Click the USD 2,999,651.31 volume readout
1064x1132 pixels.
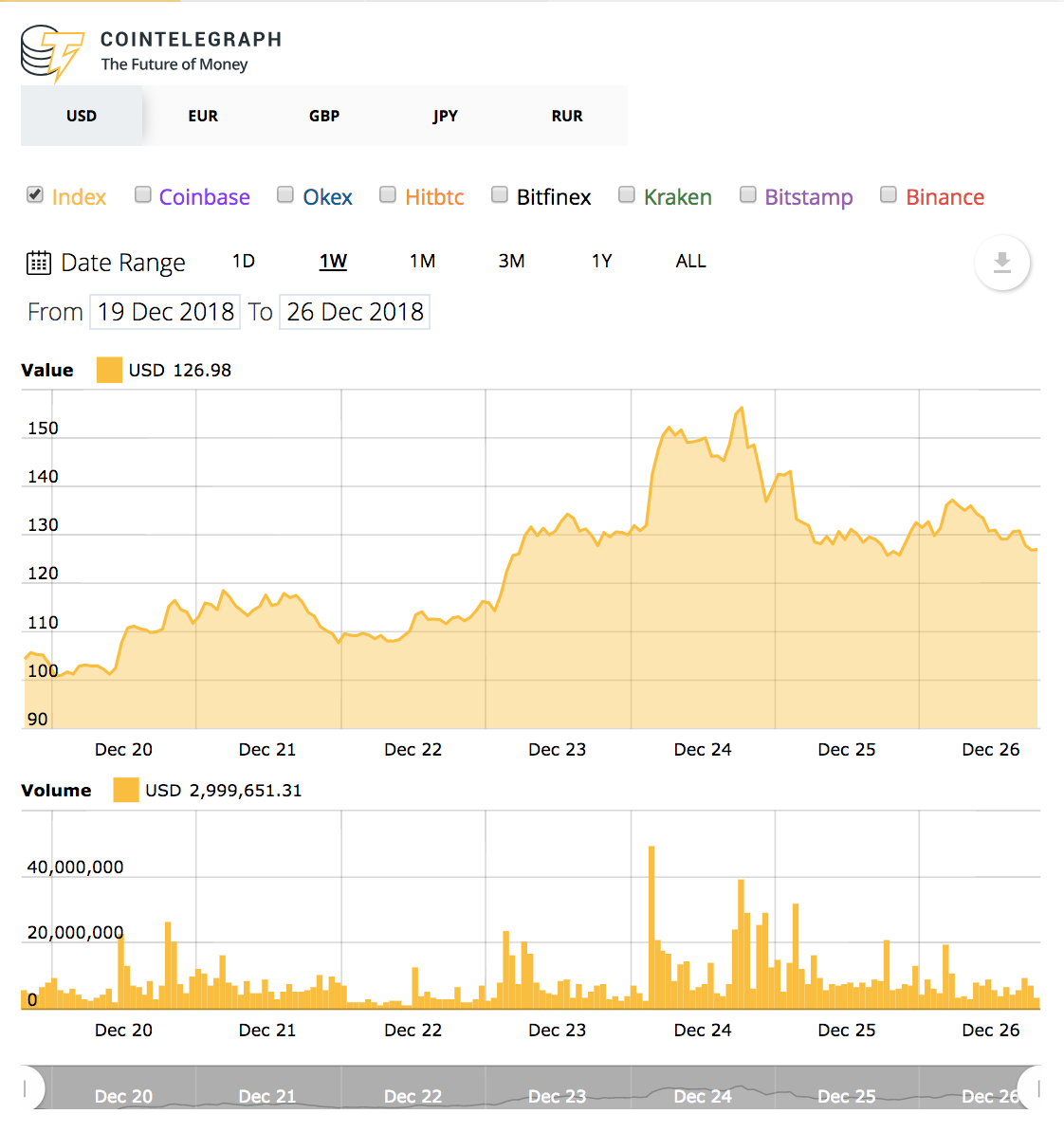tap(223, 791)
